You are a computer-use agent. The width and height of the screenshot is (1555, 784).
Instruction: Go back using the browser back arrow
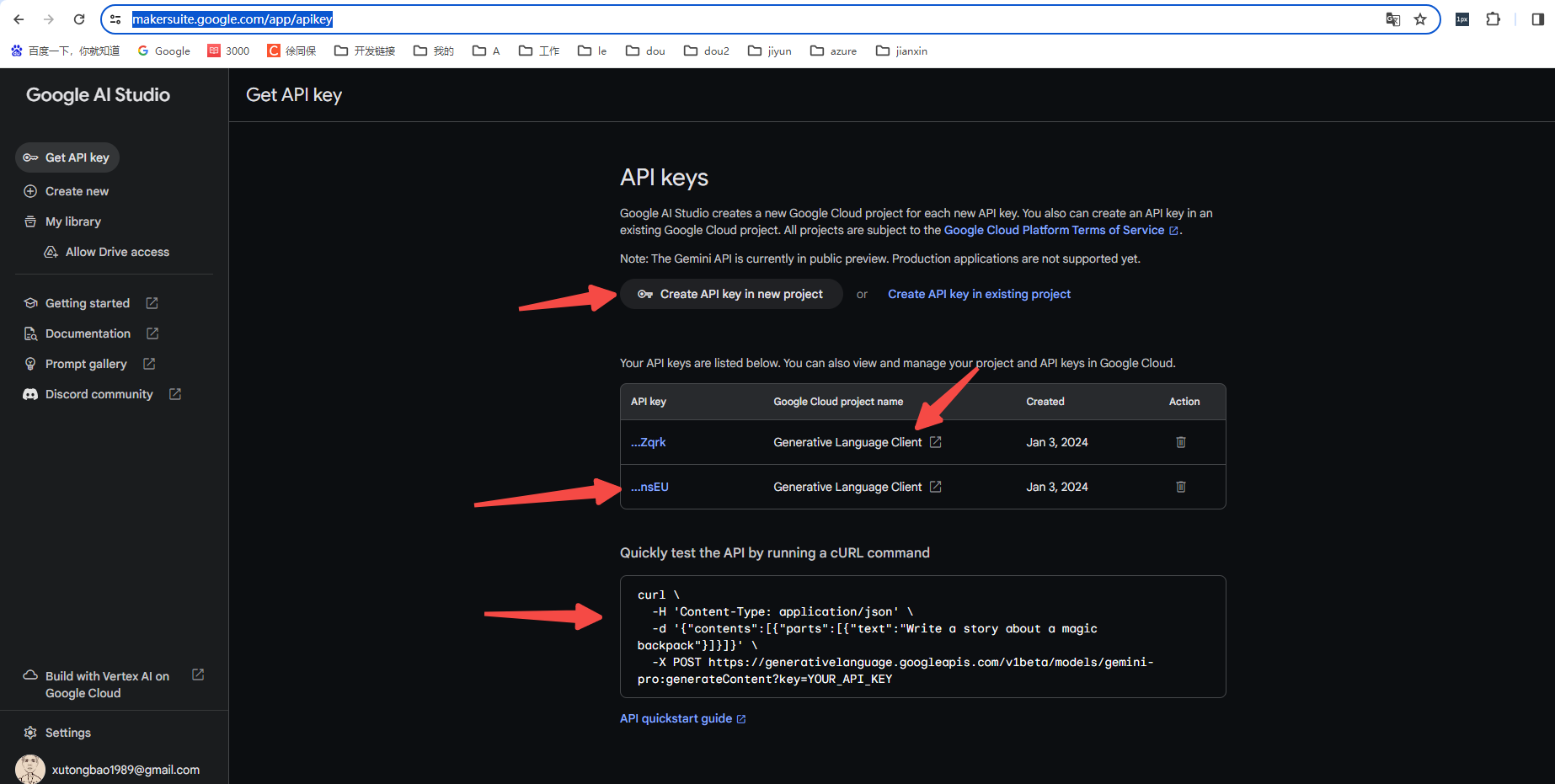[x=19, y=19]
